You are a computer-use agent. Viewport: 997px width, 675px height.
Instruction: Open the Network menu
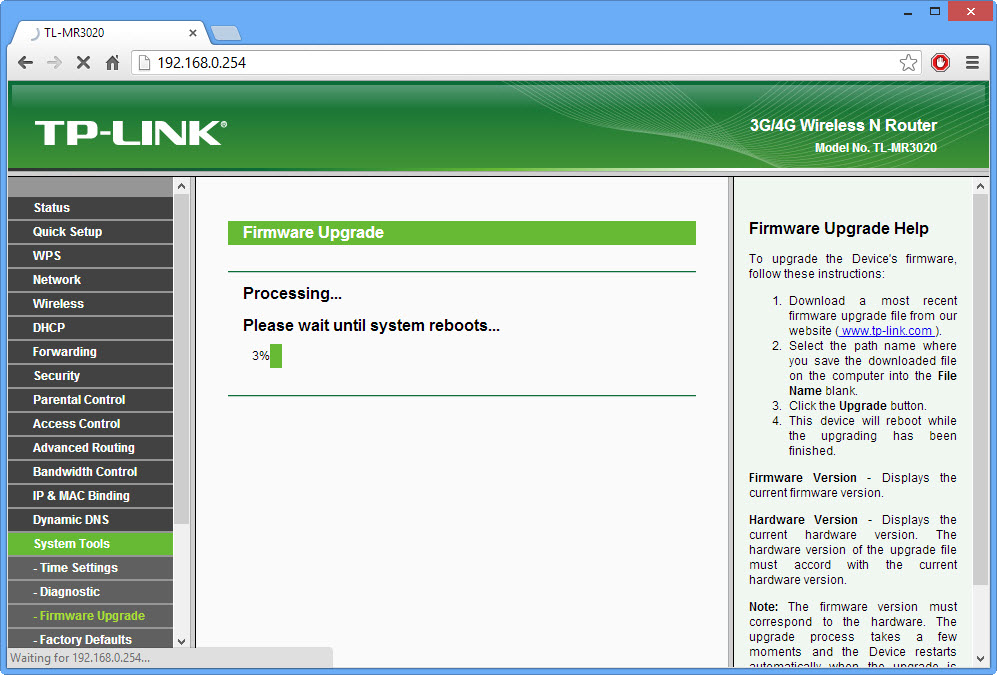(x=90, y=280)
